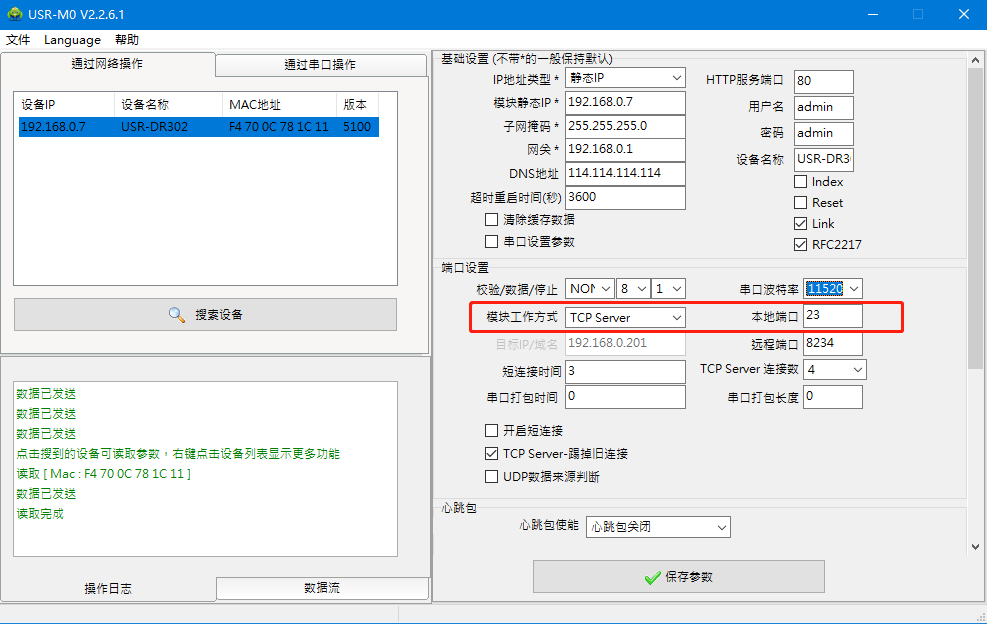Select device 192.168.0.7 in device list
The image size is (987, 624).
(x=199, y=127)
